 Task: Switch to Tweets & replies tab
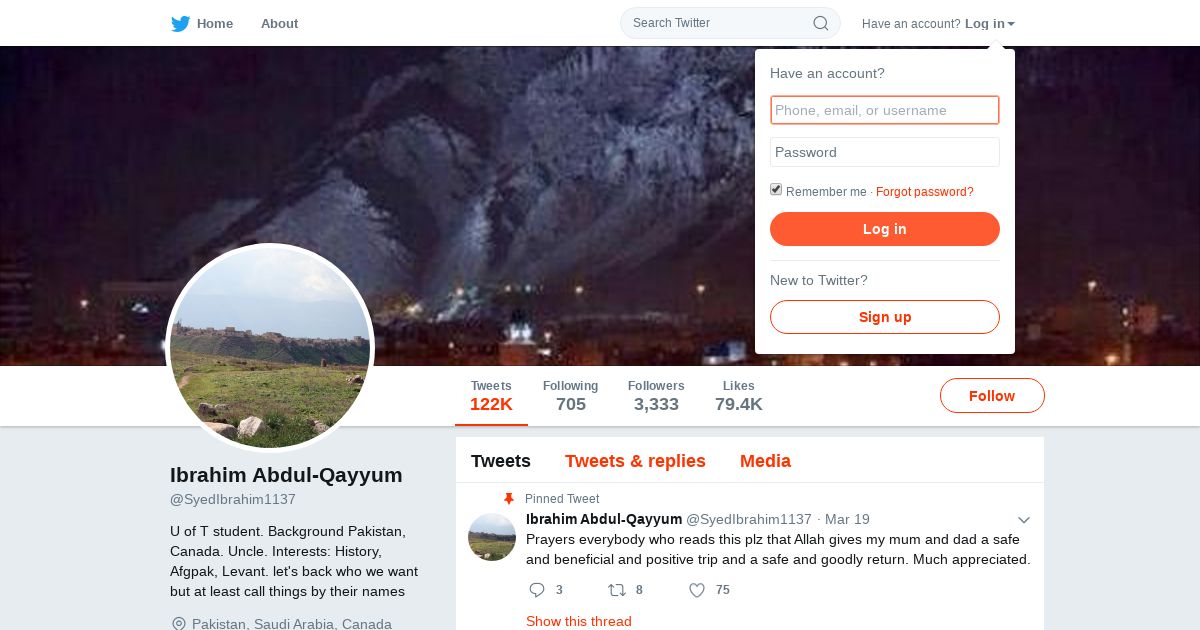pos(635,461)
